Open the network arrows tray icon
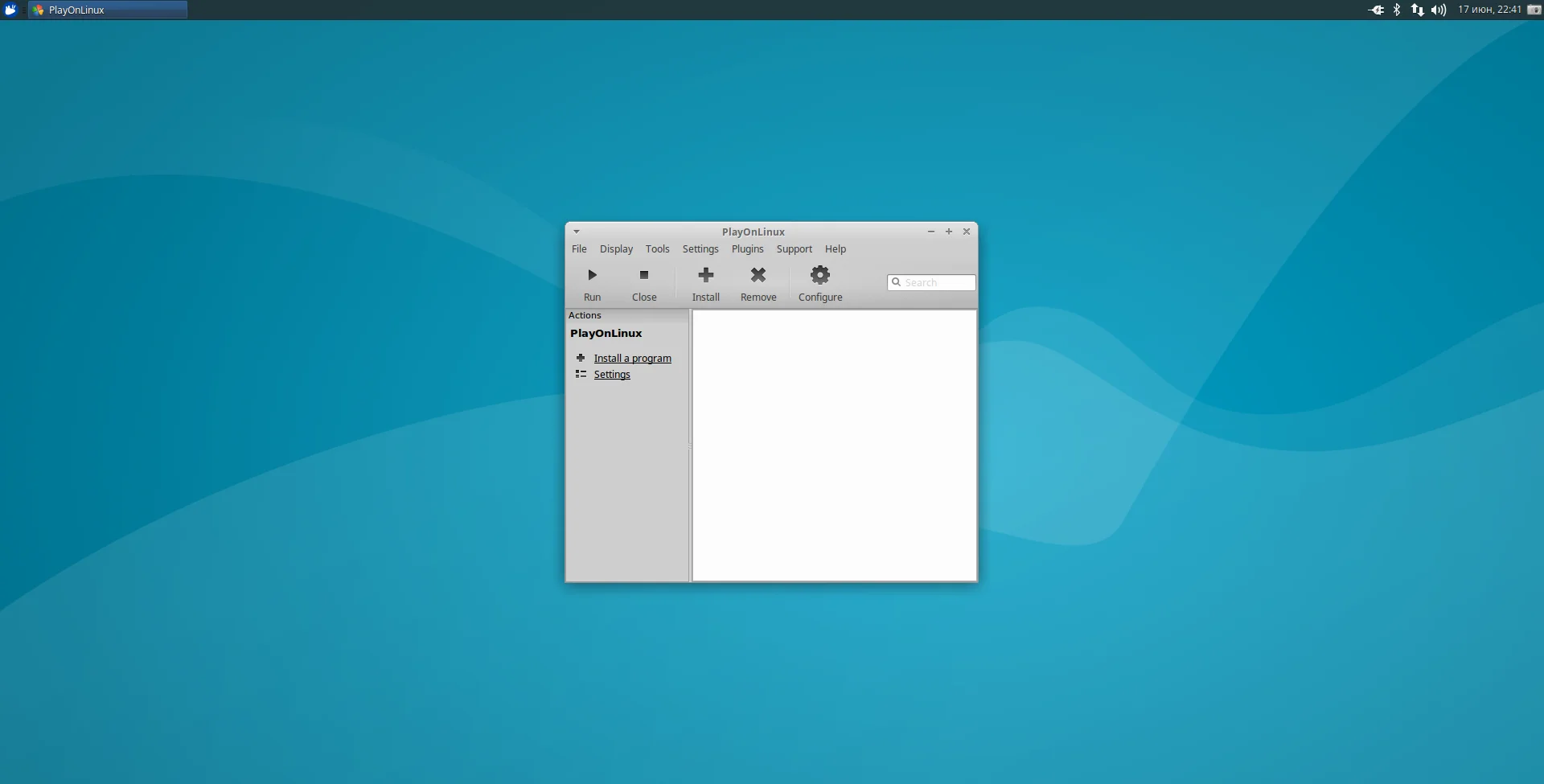This screenshot has width=1544, height=784. 1418,10
